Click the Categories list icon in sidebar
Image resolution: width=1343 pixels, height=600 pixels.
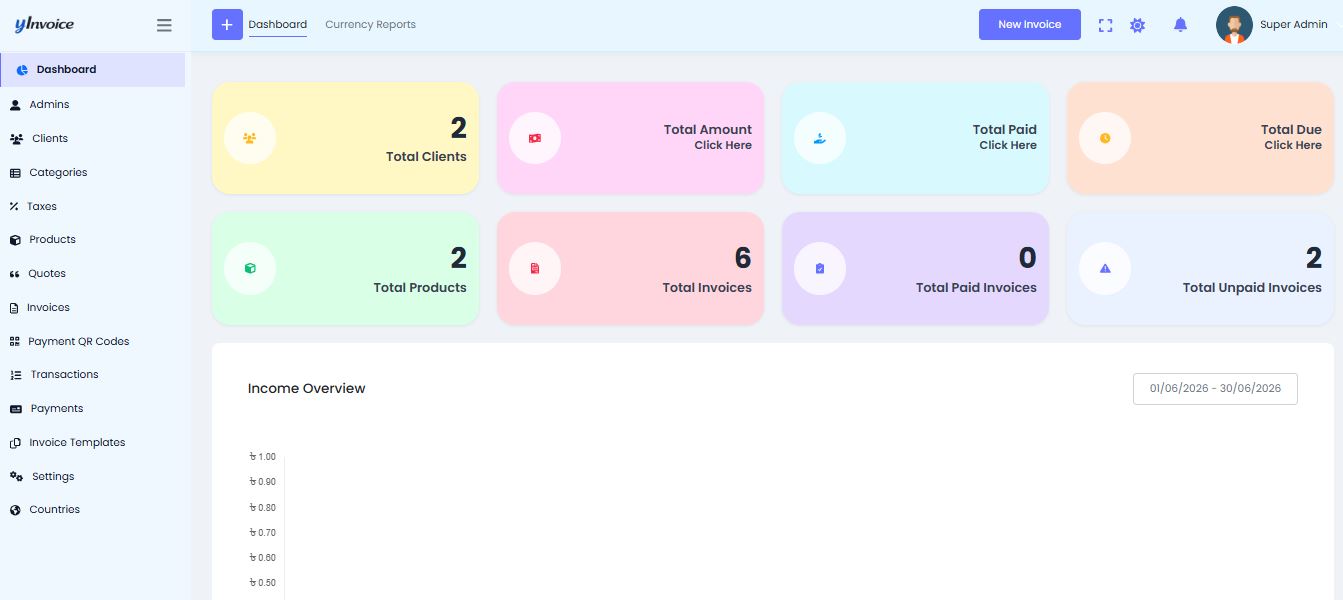[15, 173]
